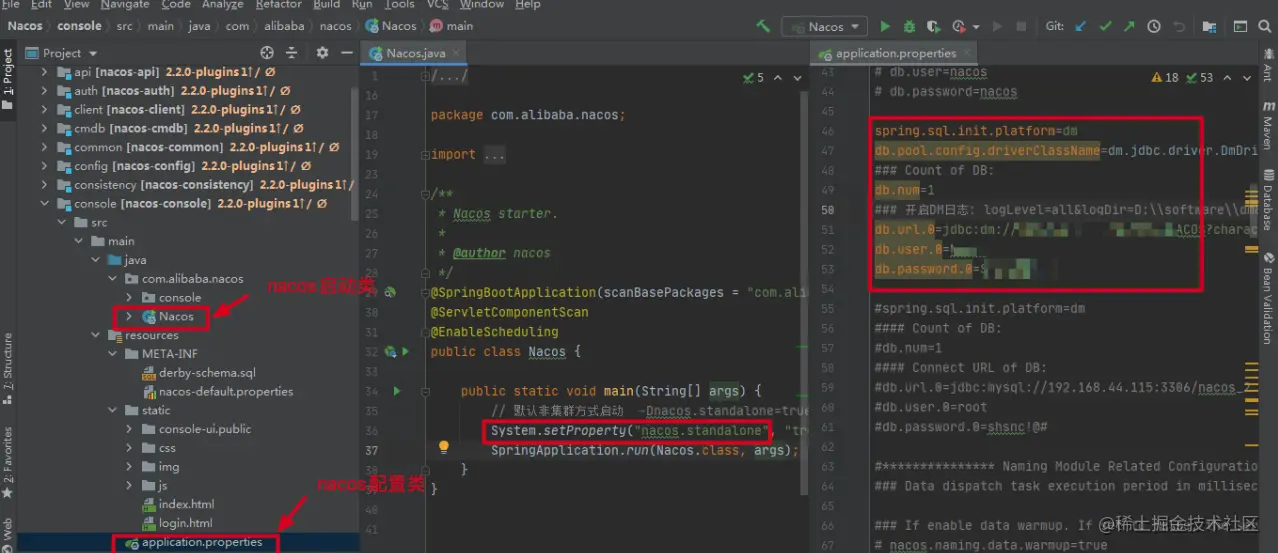This screenshot has width=1278, height=553.
Task: Select the Nacos class in project tree
Action: tap(176, 316)
